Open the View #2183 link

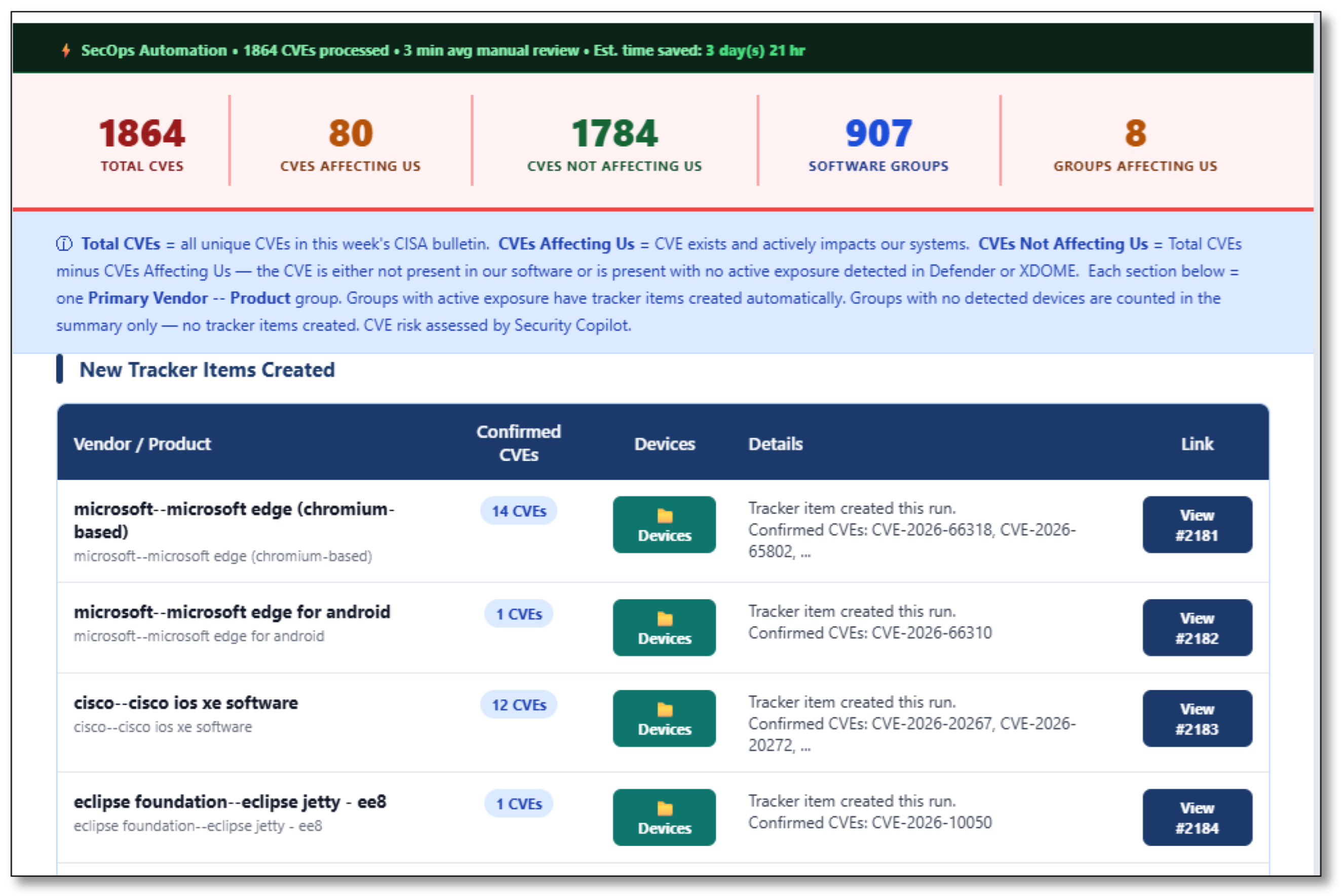[x=1197, y=718]
